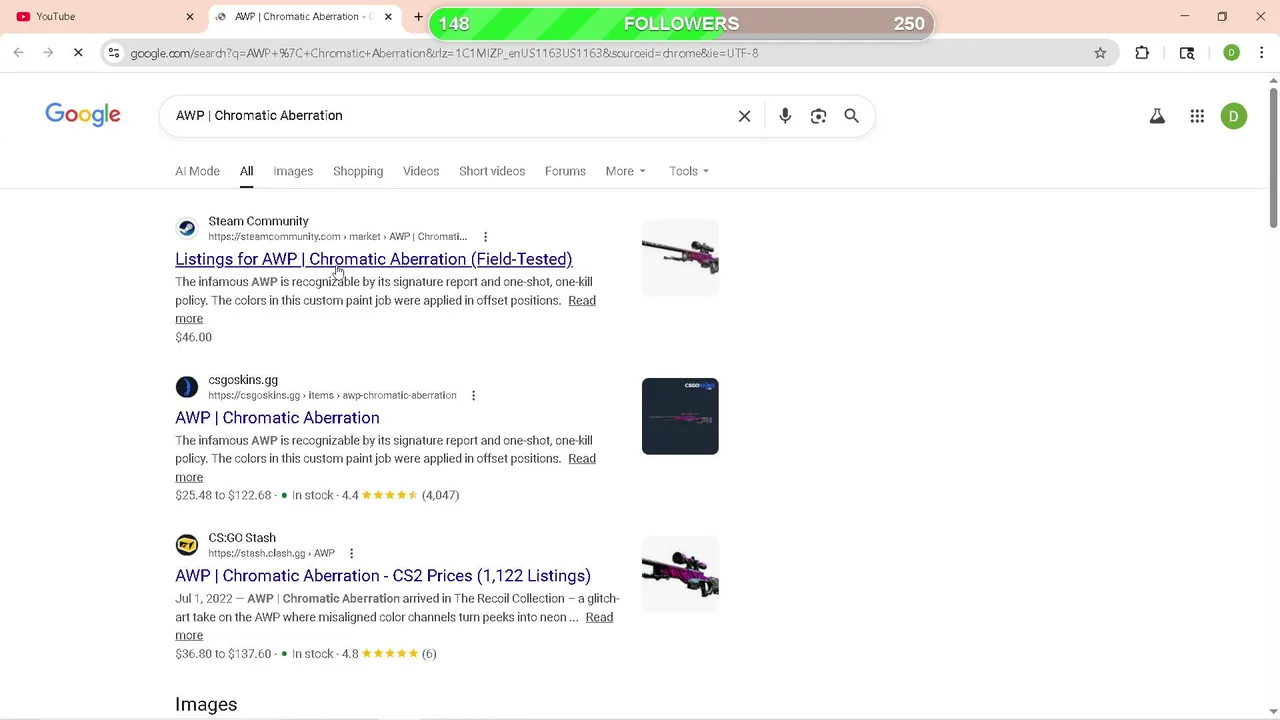The image size is (1280, 720).
Task: Open Chrome profile avatar in toolbar
Action: (x=1231, y=53)
